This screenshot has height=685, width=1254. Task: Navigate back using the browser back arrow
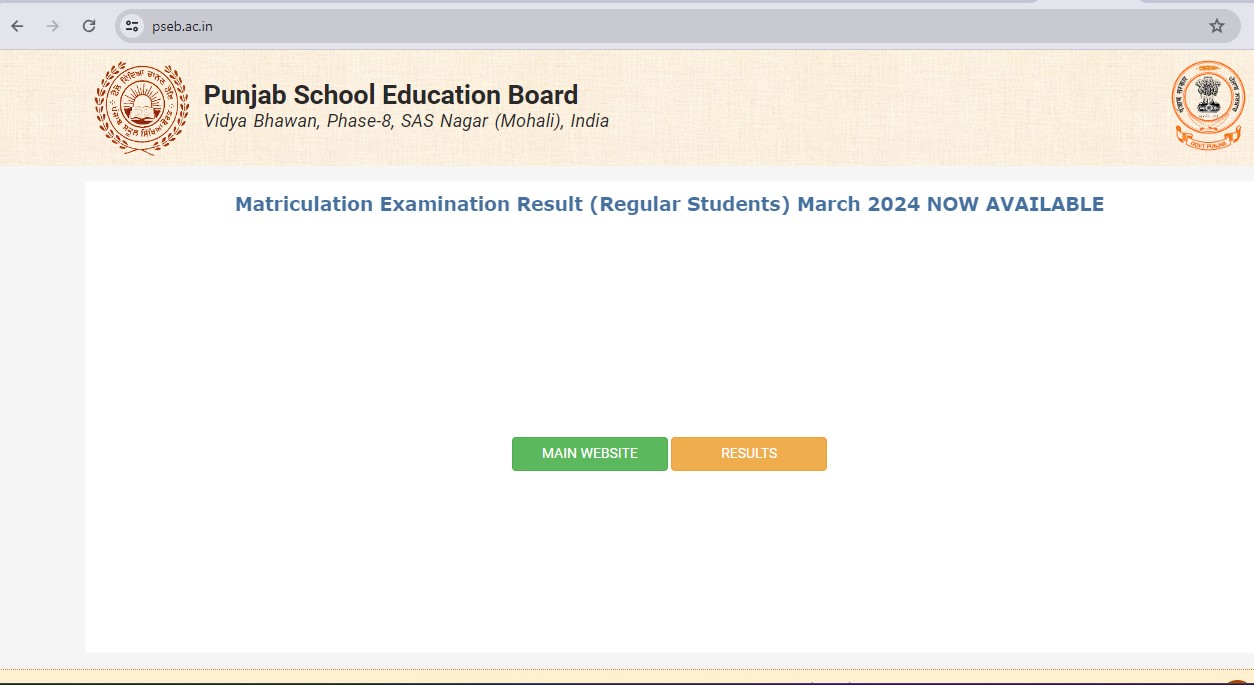coord(16,26)
